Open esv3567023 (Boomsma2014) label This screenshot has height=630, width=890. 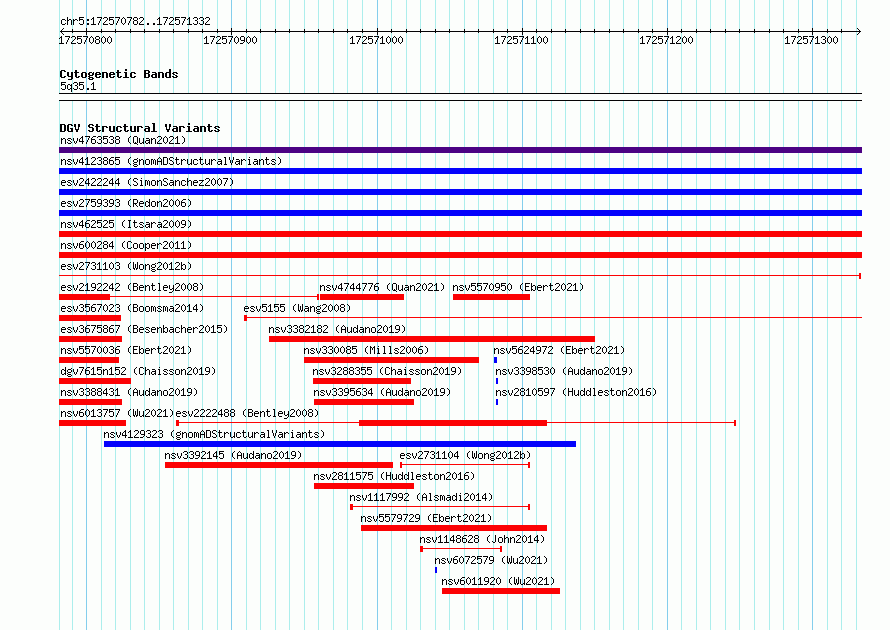click(132, 308)
